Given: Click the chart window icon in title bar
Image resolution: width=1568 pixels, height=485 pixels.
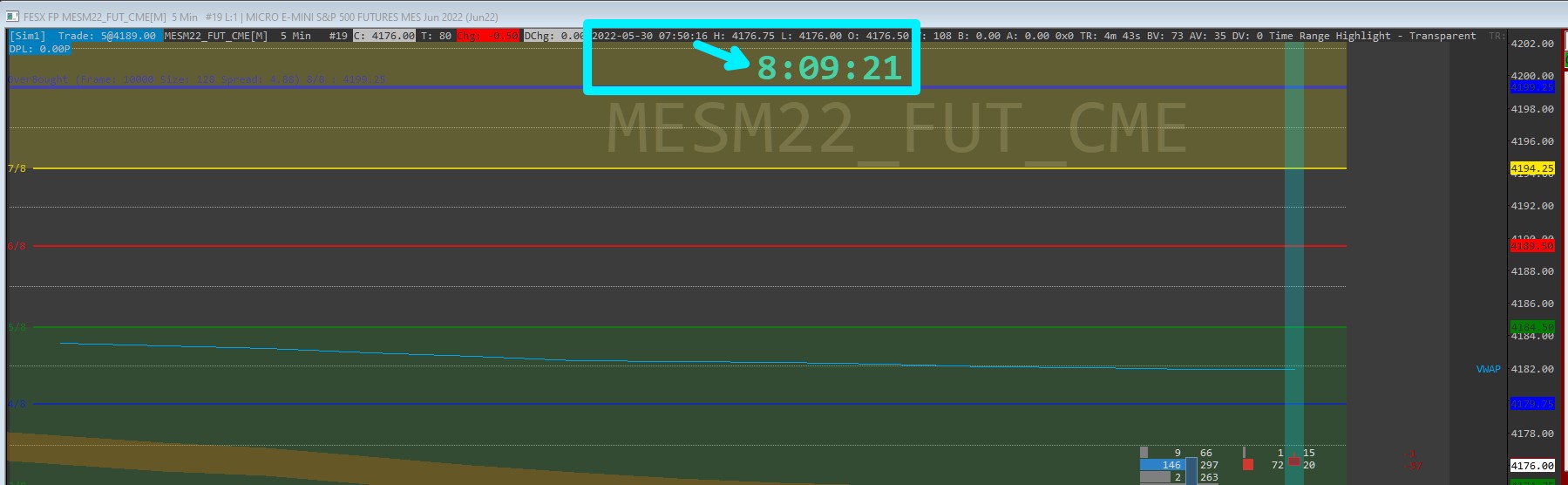Looking at the screenshot, I should (x=12, y=17).
